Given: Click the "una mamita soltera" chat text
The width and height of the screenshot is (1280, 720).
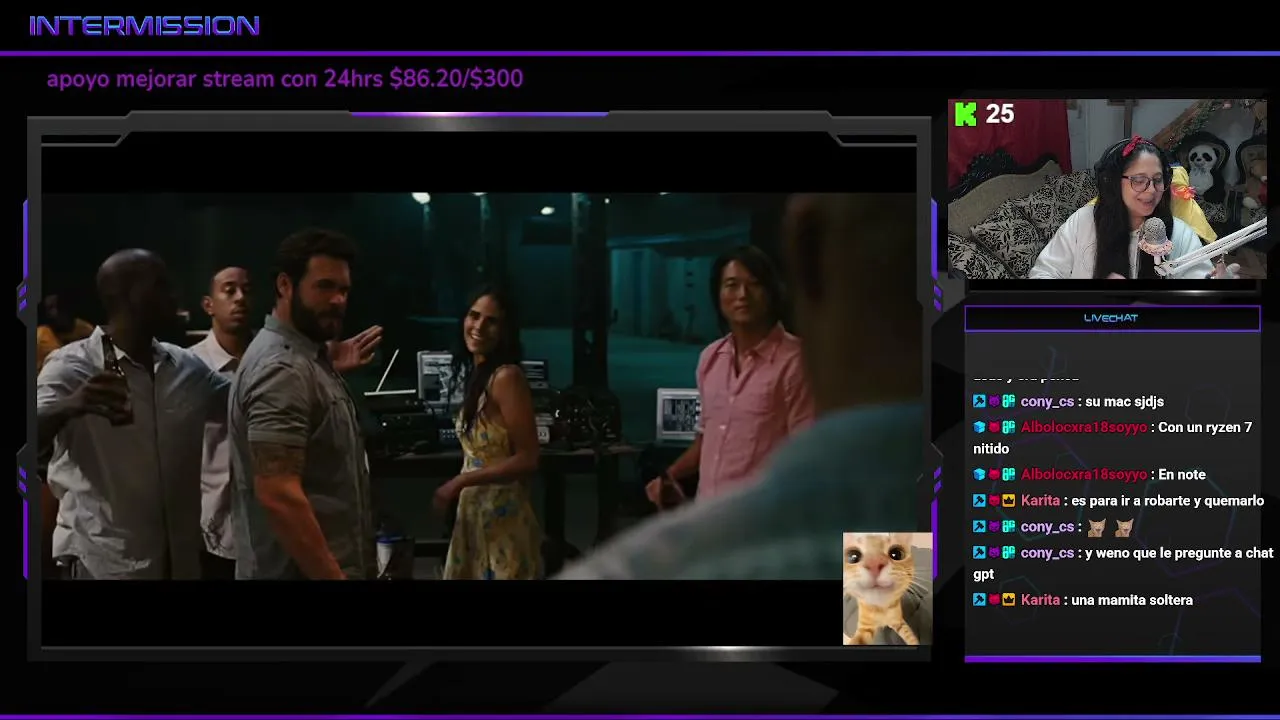Looking at the screenshot, I should pyautogui.click(x=1132, y=600).
